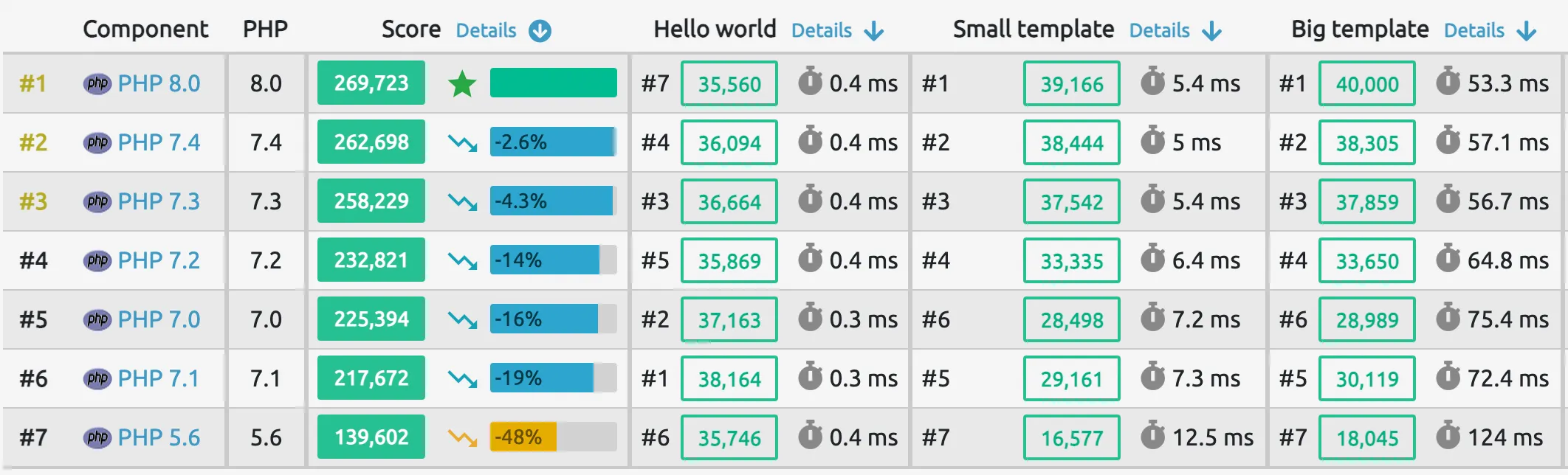Viewport: 1568px width, 475px height.
Task: Open Details link for Hello world column
Action: (822, 31)
